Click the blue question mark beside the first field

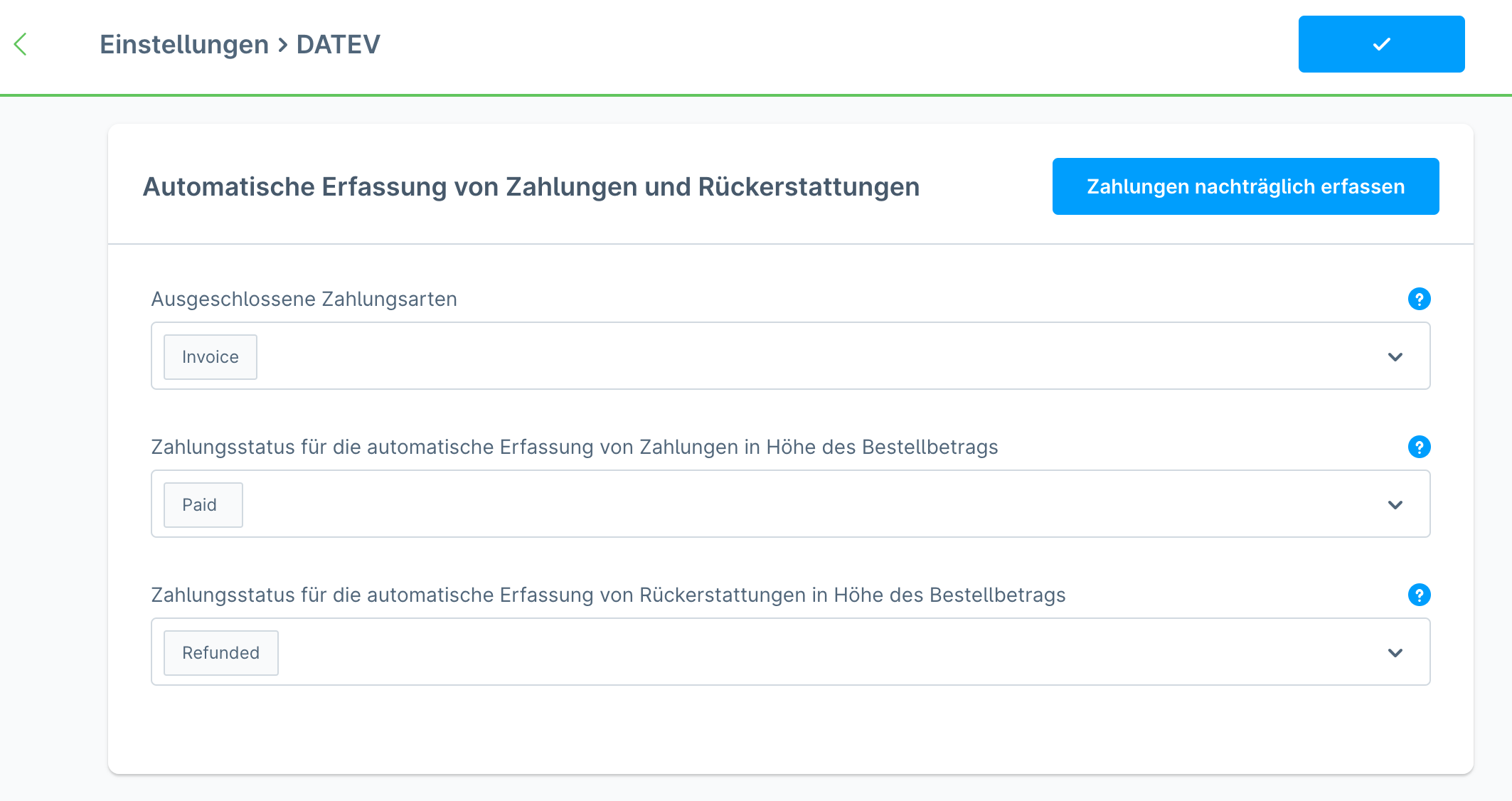(x=1419, y=299)
